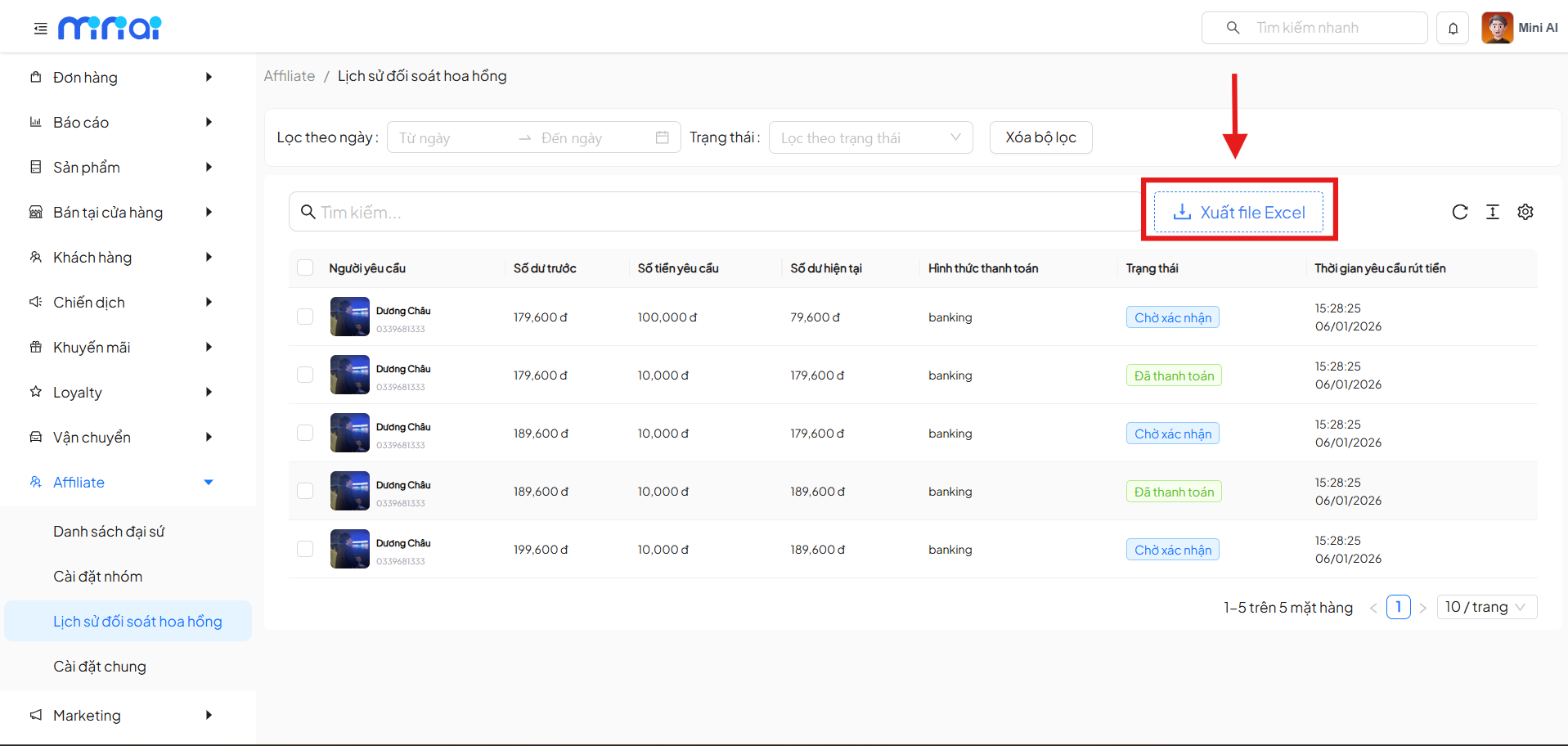Click the table refresh icon
This screenshot has width=1568, height=746.
pyautogui.click(x=1459, y=213)
